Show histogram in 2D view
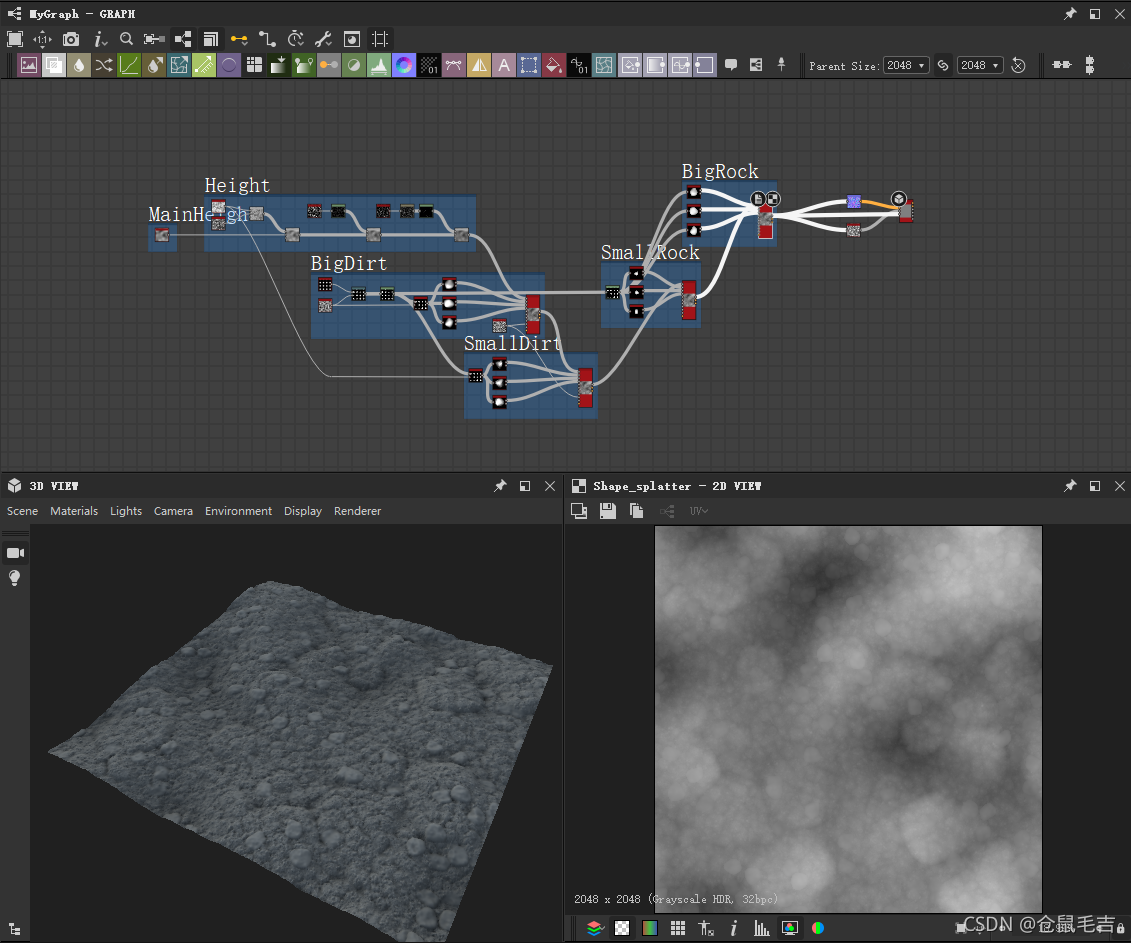 point(762,928)
